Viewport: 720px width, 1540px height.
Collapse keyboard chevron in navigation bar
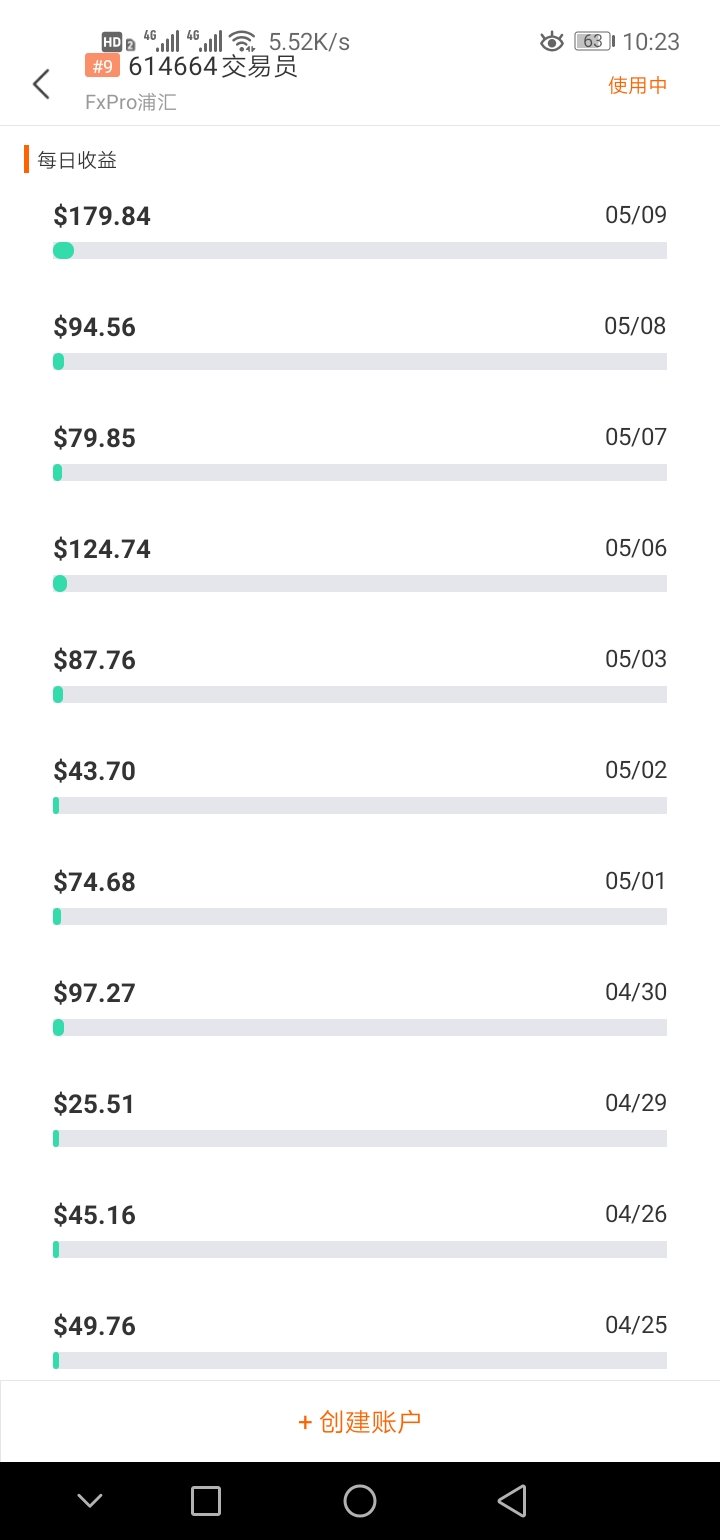(x=90, y=1500)
